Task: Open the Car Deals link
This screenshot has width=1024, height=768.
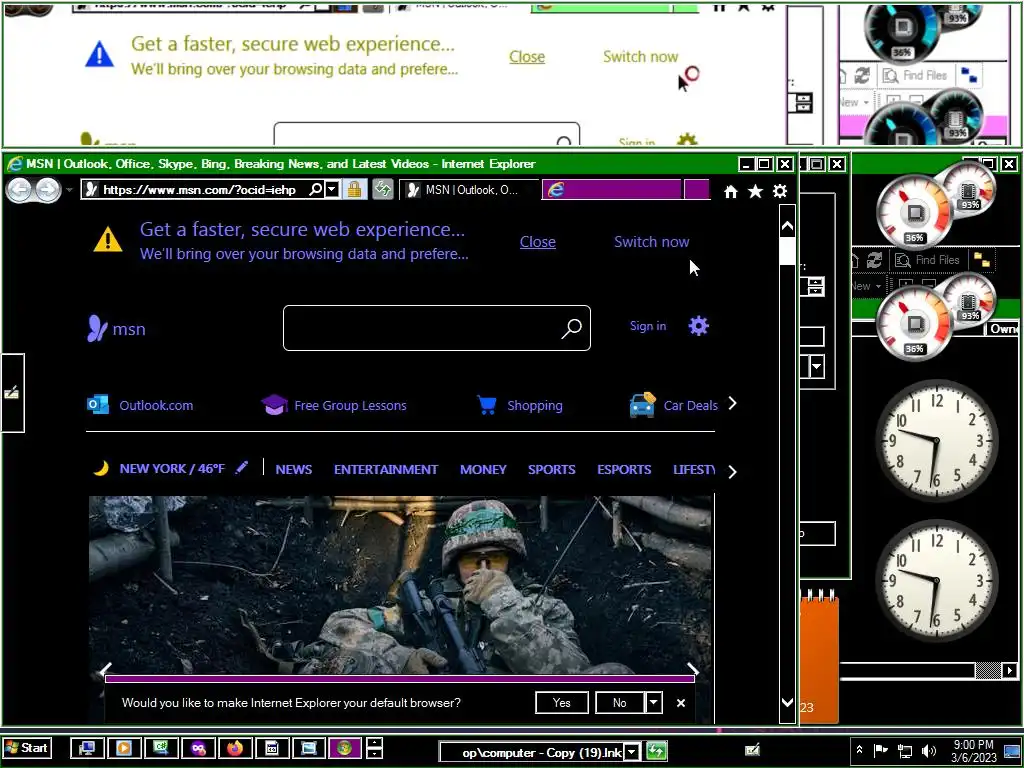Action: 690,406
